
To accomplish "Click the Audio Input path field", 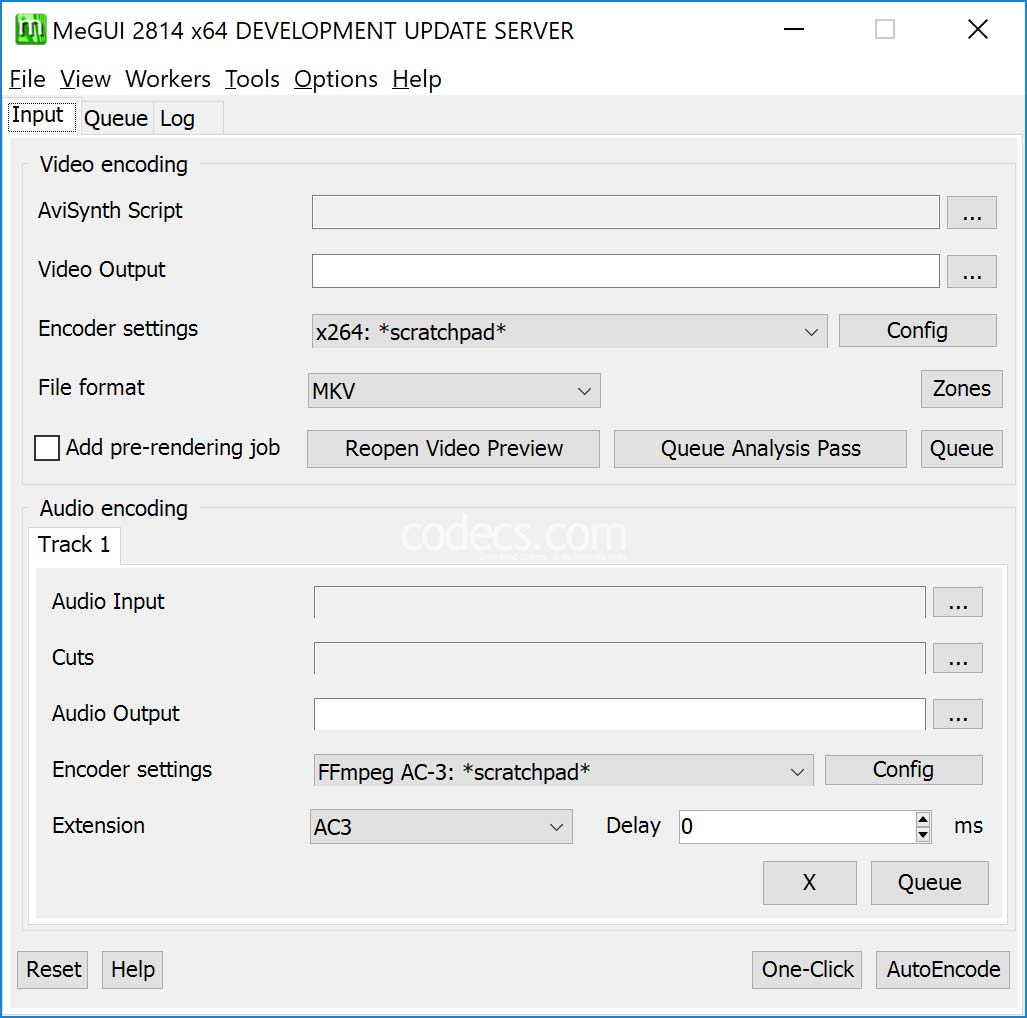I will click(620, 602).
